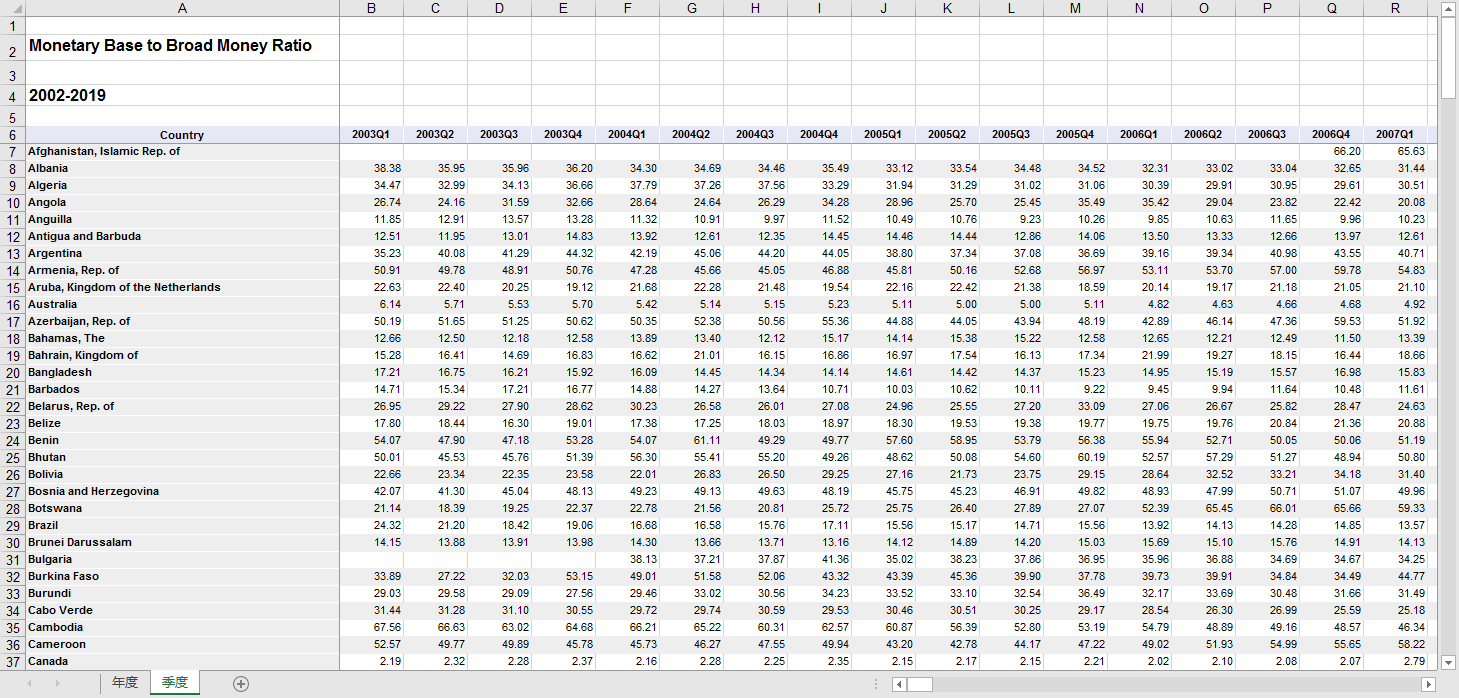The width and height of the screenshot is (1459, 698).
Task: Click Bulgaria 2004Q1 value 38.13
Action: coord(627,559)
